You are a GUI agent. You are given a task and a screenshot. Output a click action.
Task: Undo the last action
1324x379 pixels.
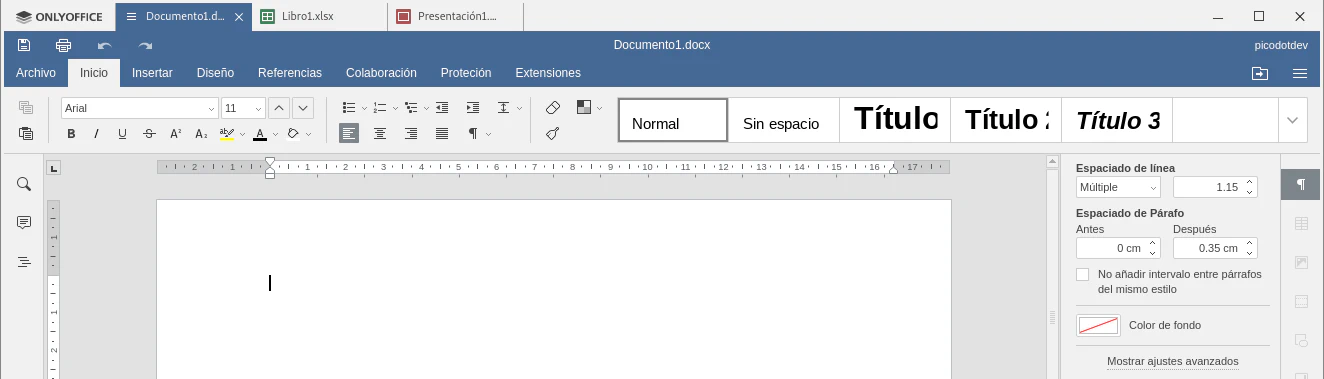click(105, 45)
